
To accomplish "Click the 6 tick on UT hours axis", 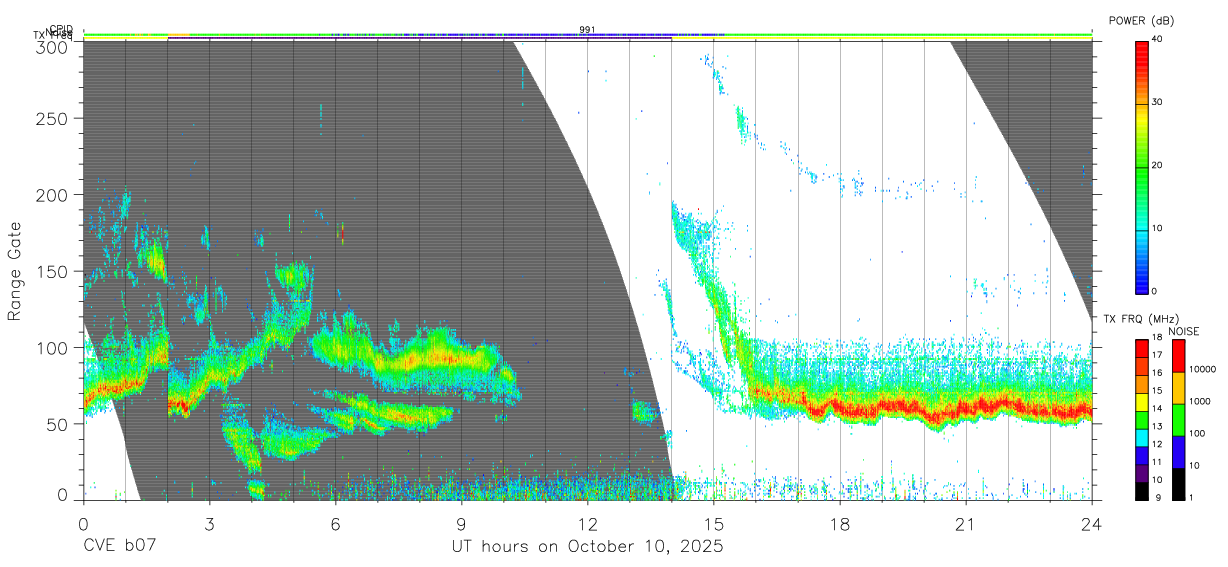I will pos(335,523).
